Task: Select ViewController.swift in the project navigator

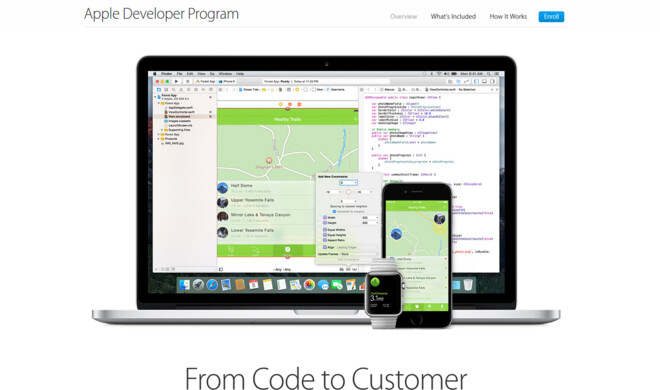Action: pyautogui.click(x=180, y=112)
